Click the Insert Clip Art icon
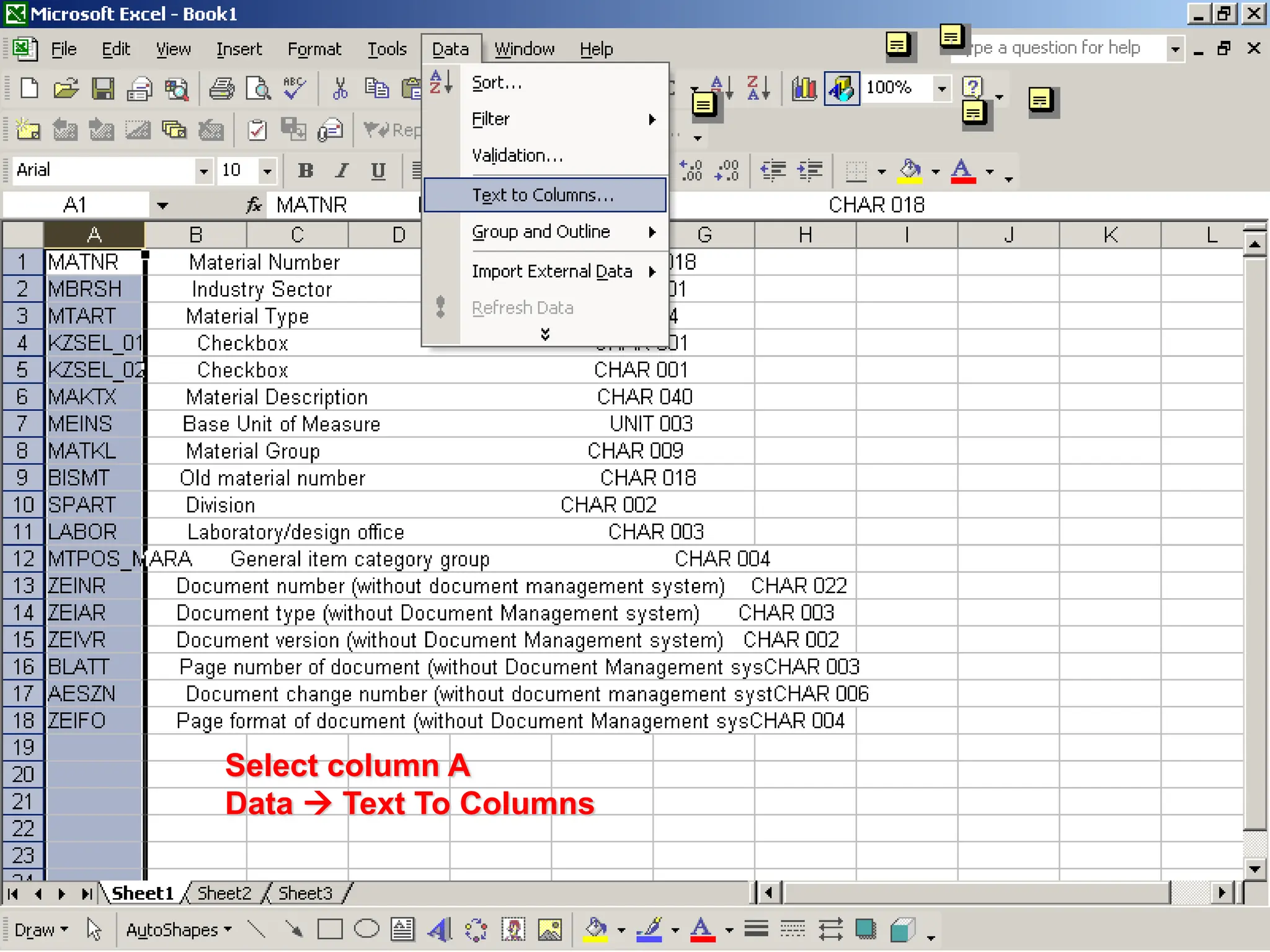The height and width of the screenshot is (952, 1270). [513, 930]
